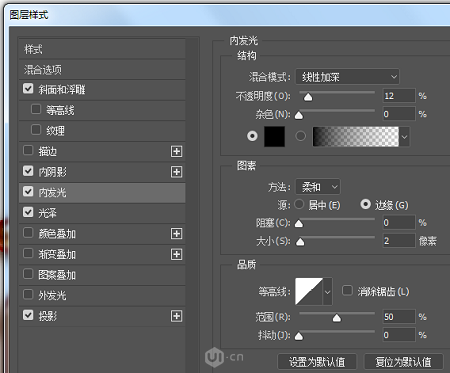Click the 杂色 value field
The image size is (450, 373).
[x=399, y=114]
